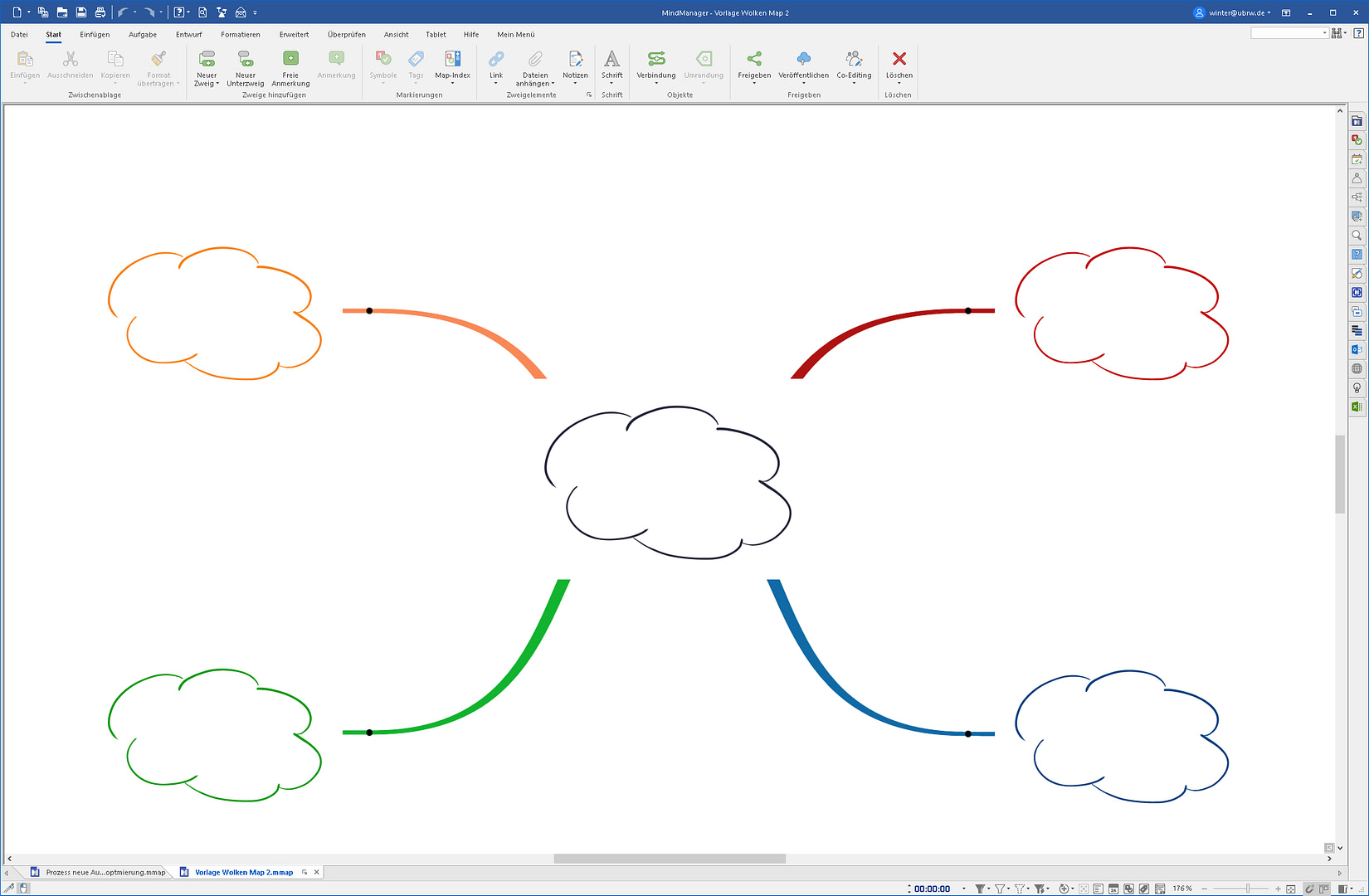Switch to the Einfügen ribbon tab

pos(95,35)
